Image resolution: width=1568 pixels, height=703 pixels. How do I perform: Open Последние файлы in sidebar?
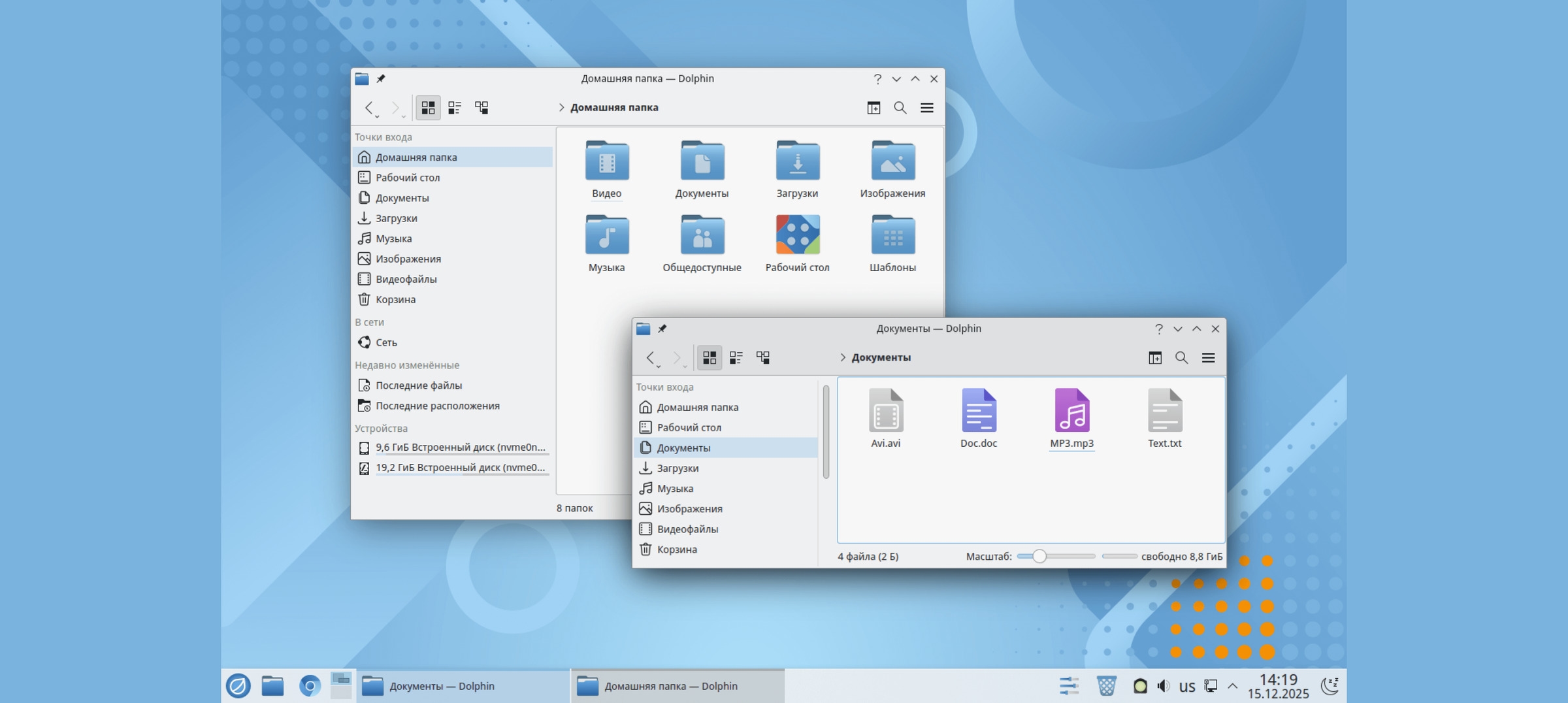coord(453,385)
